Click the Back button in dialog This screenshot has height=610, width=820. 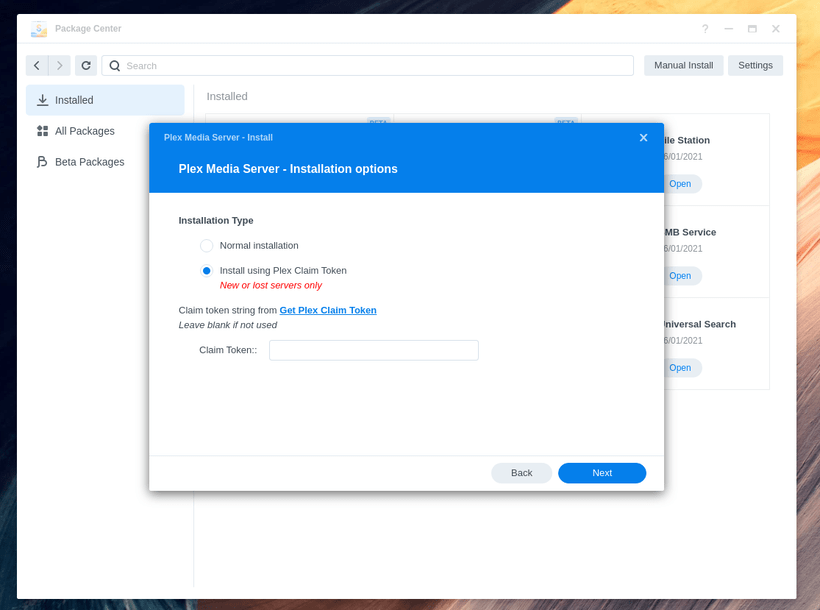(x=521, y=473)
